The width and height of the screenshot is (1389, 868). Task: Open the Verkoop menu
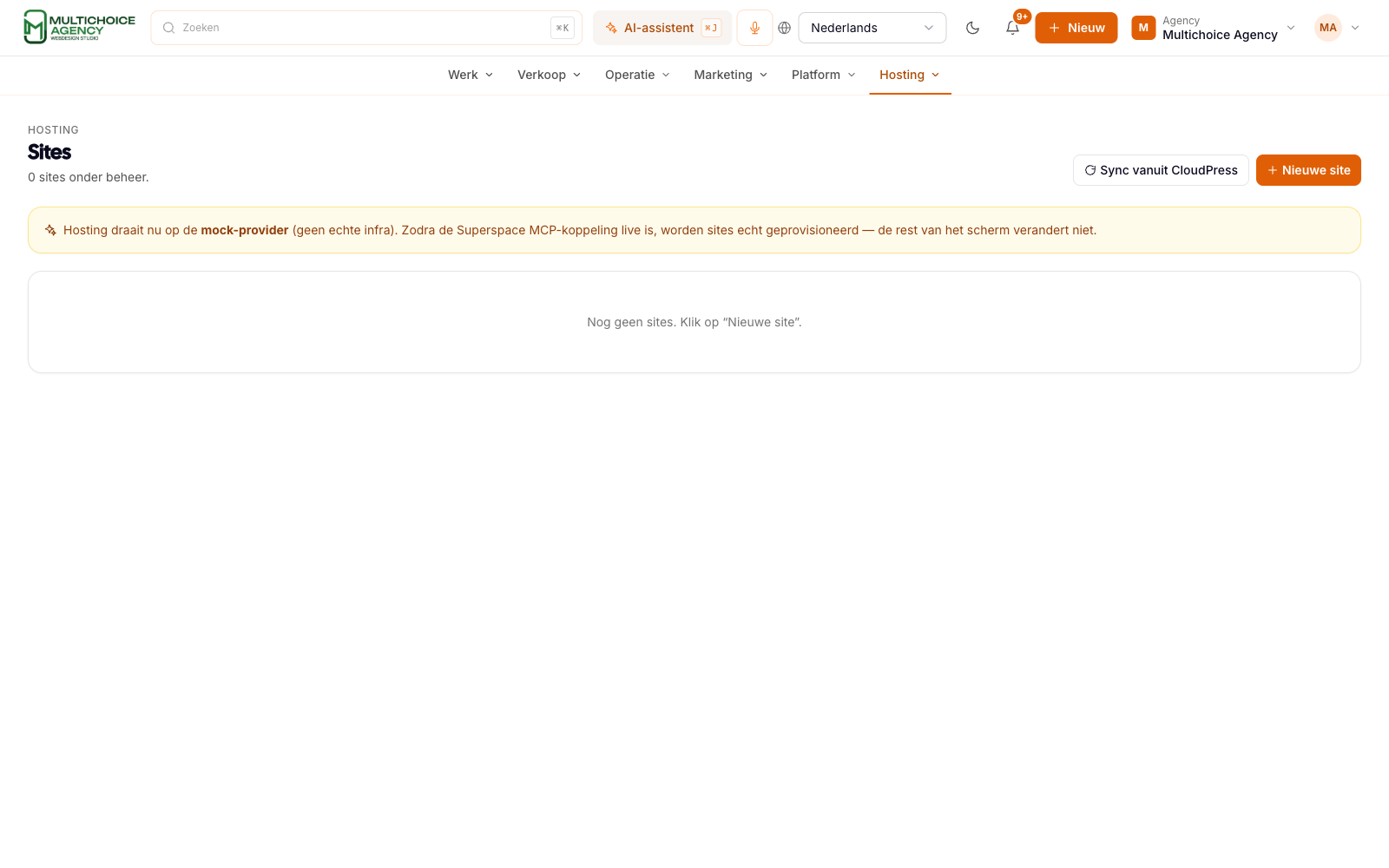[549, 75]
